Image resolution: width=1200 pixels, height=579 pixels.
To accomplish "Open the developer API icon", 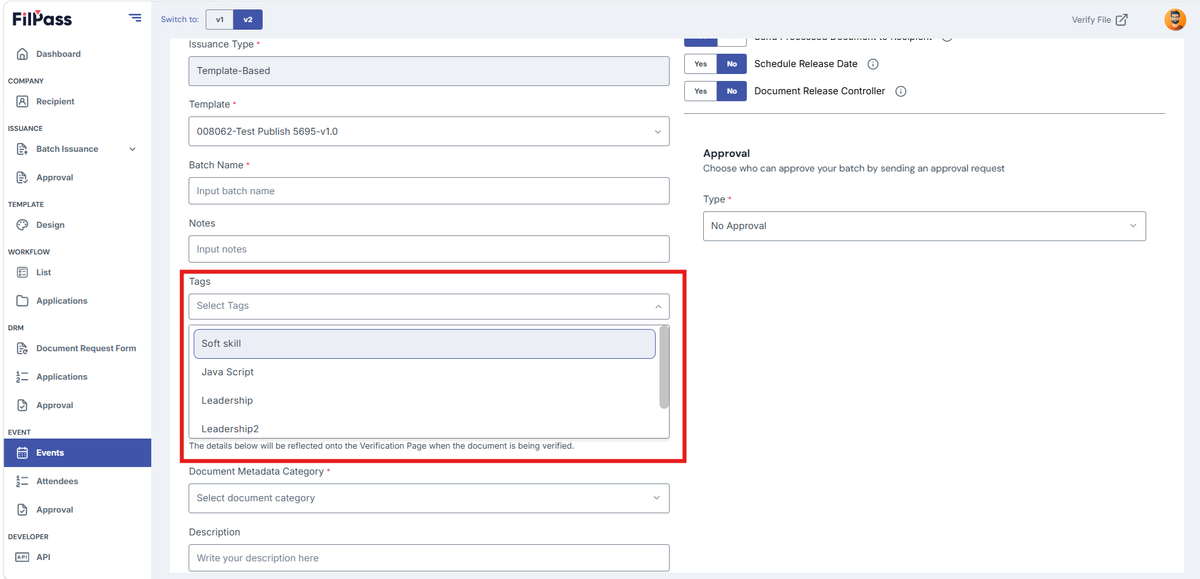I will tap(23, 557).
